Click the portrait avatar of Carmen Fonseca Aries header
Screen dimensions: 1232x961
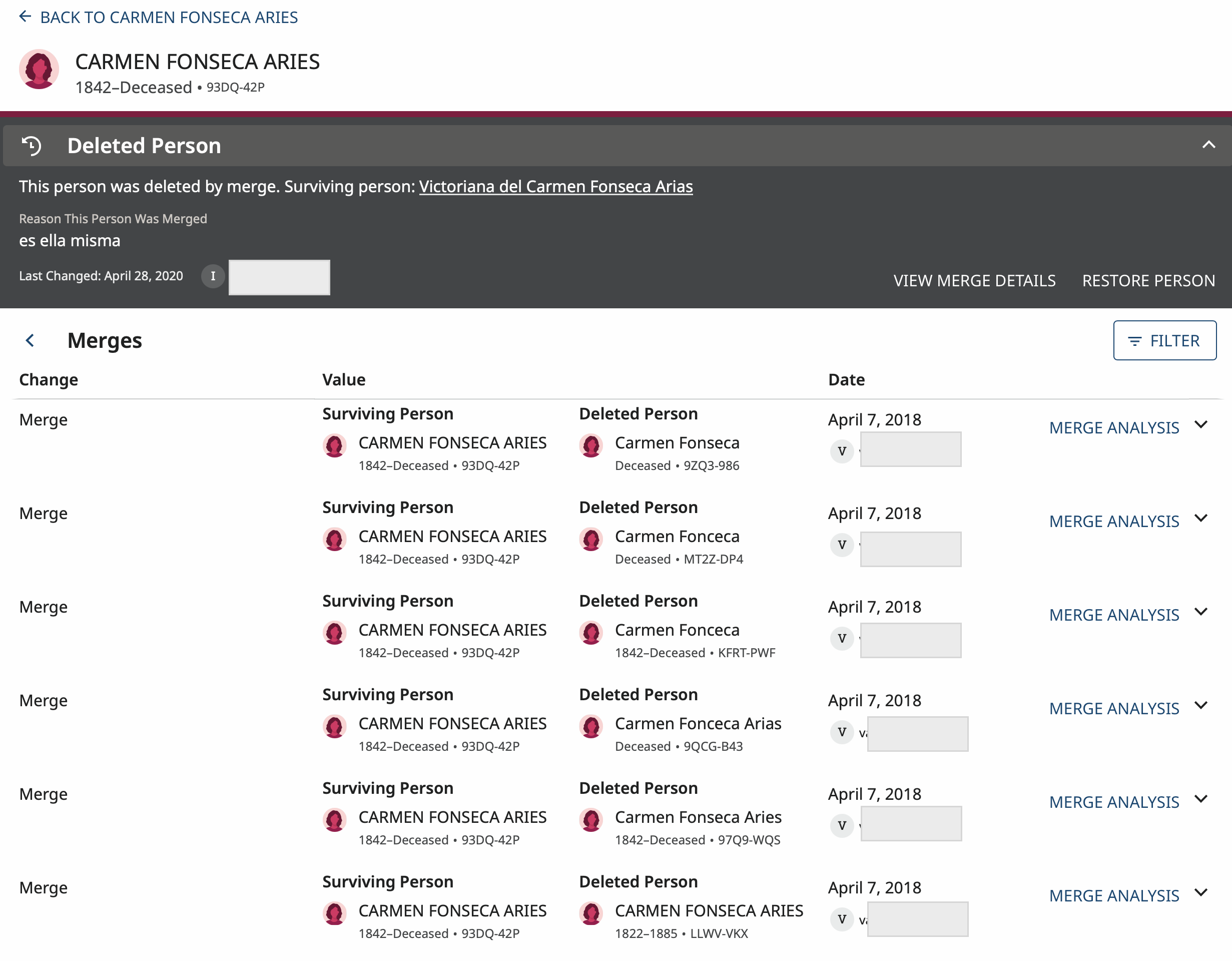39,70
